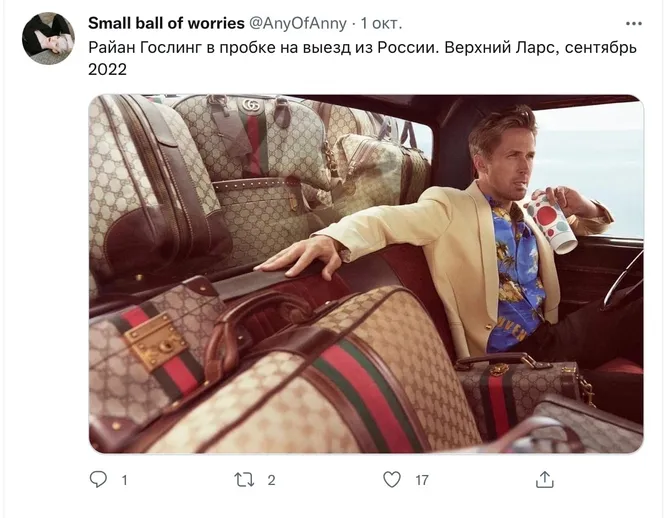Viewport: 666px width, 518px height.
Task: Click the reply speech bubble icon
Action: pyautogui.click(x=98, y=479)
